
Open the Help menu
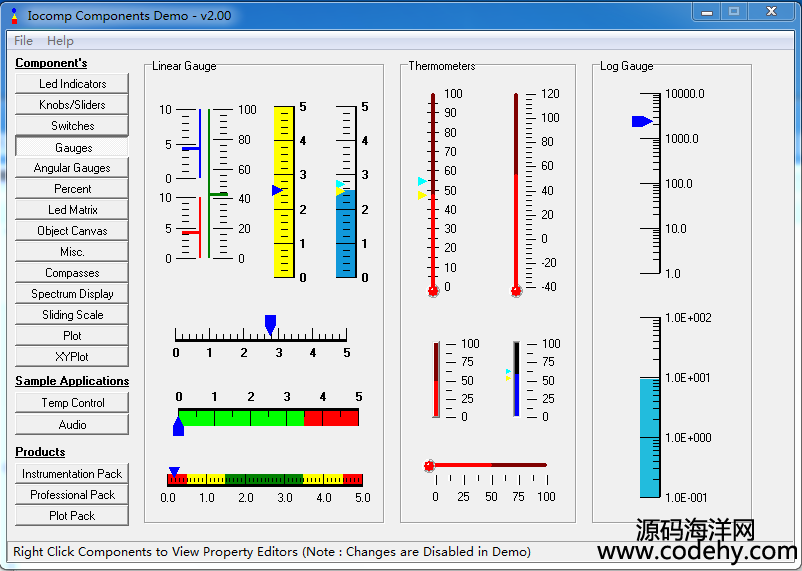(60, 40)
